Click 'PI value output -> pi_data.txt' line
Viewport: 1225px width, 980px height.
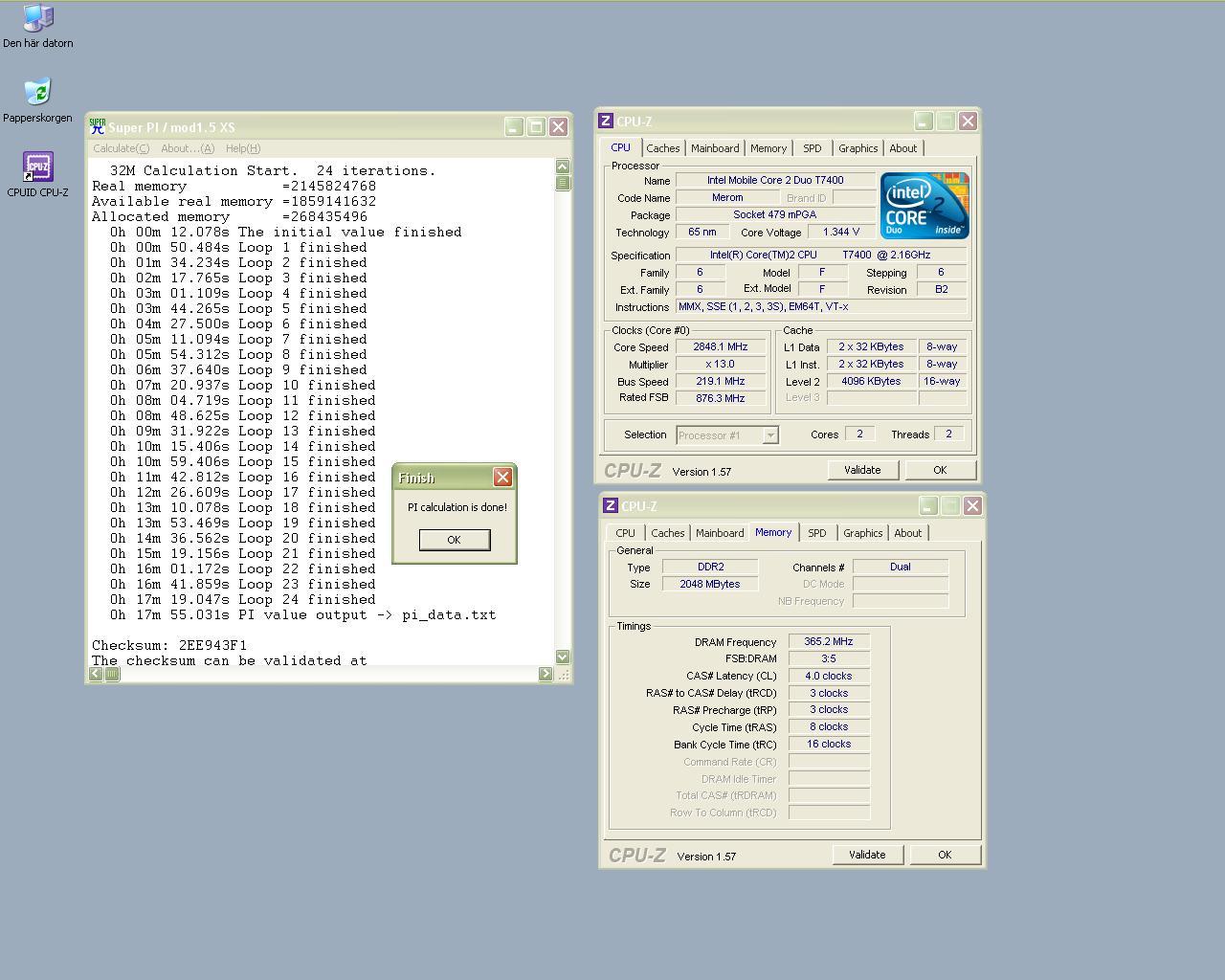302,614
